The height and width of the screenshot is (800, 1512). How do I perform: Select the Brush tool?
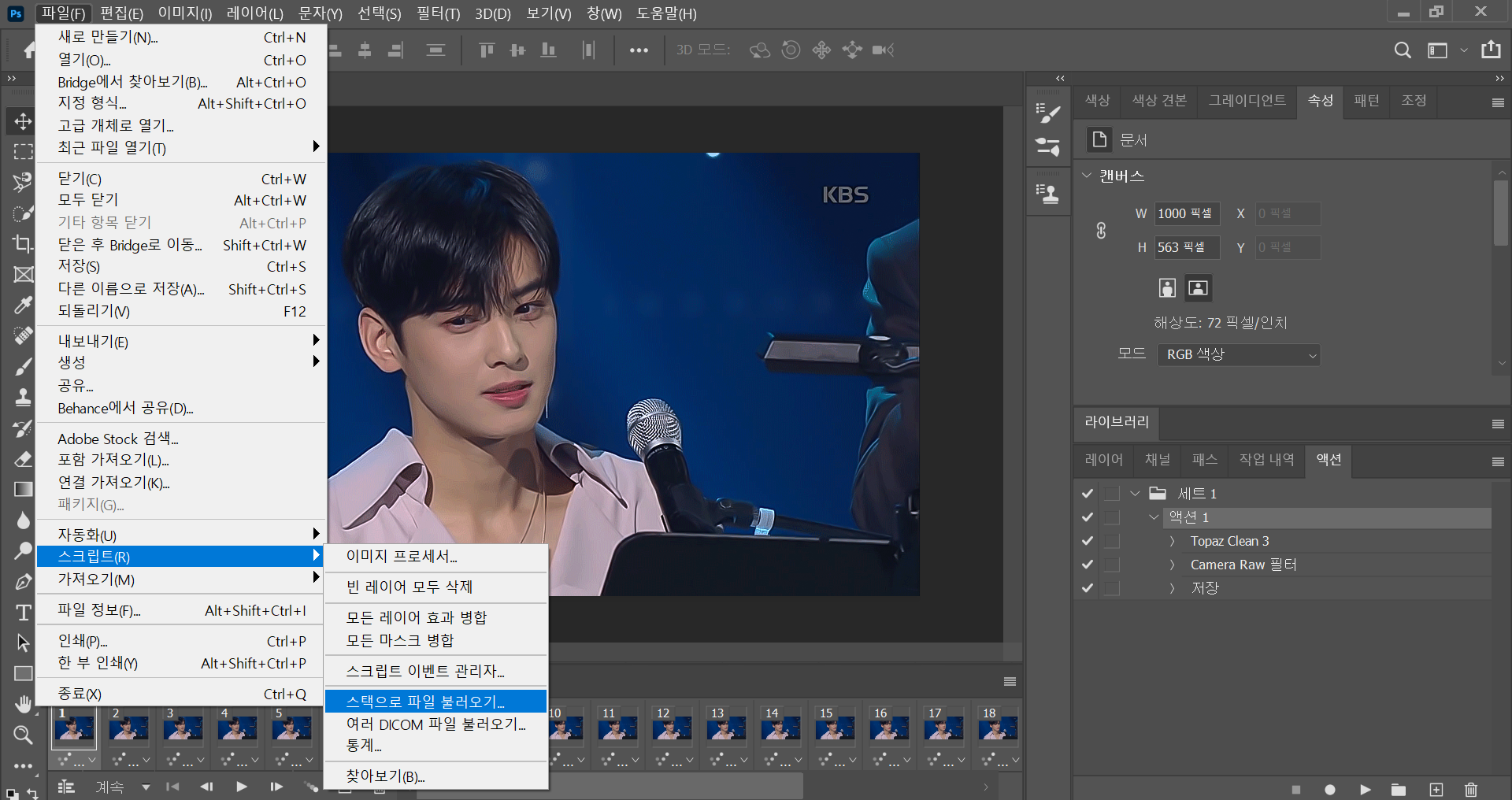click(23, 366)
